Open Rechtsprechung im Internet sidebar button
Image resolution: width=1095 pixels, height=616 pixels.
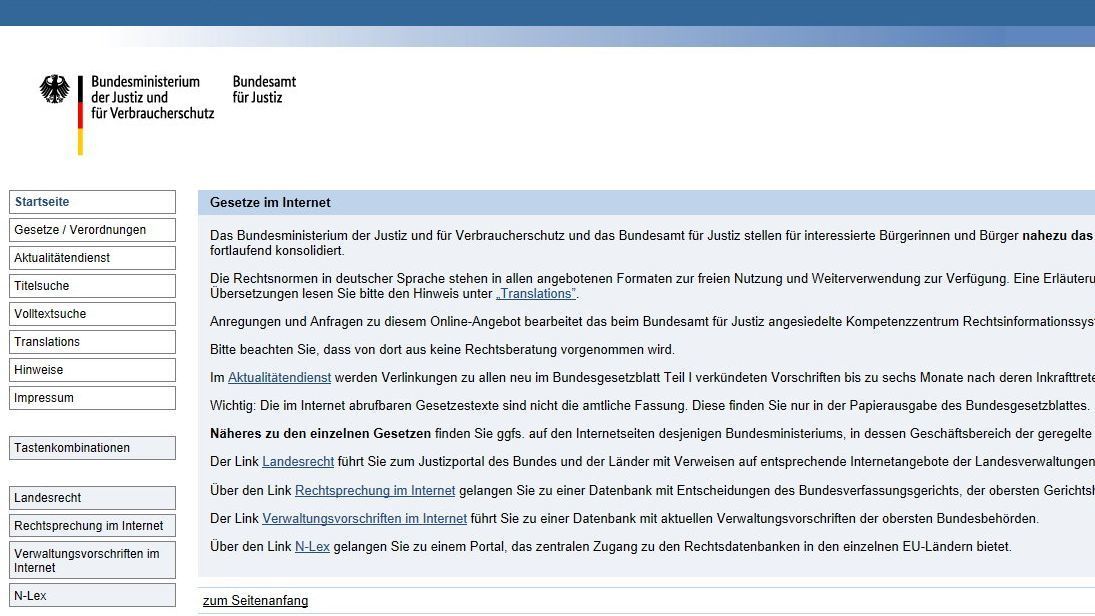click(92, 526)
